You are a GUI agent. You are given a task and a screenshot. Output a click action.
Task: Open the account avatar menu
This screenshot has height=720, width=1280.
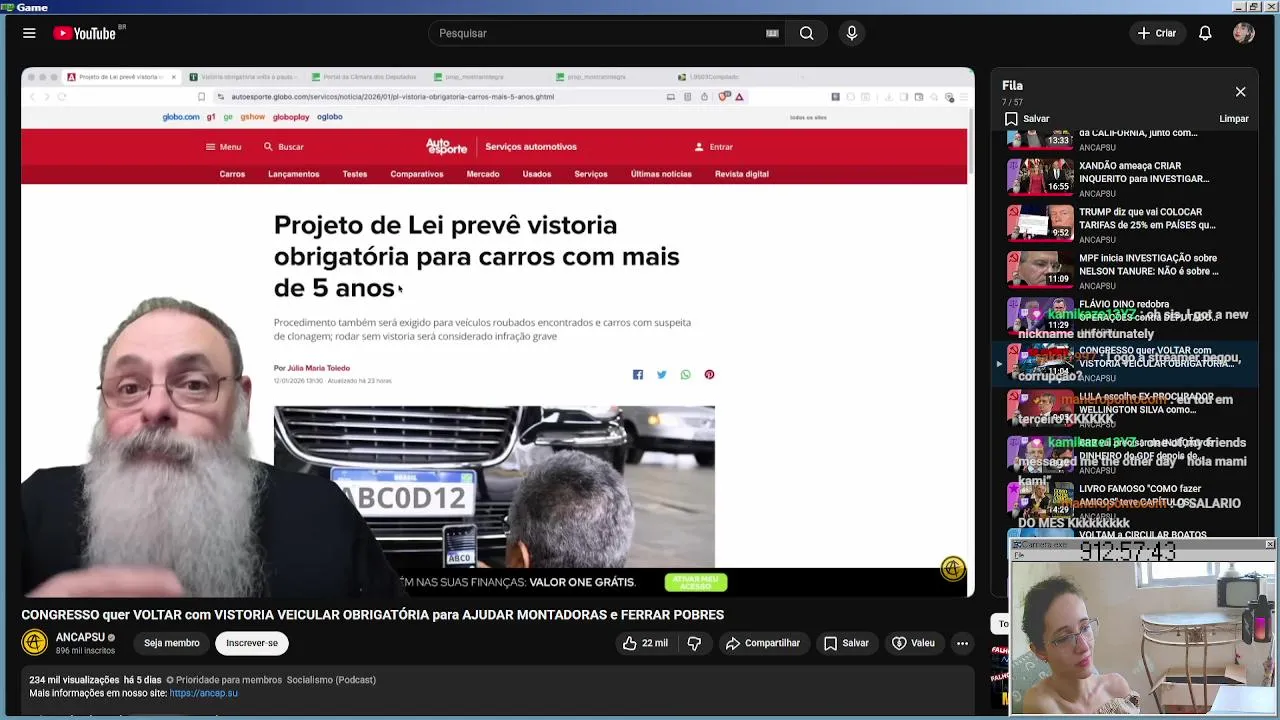click(x=1244, y=33)
